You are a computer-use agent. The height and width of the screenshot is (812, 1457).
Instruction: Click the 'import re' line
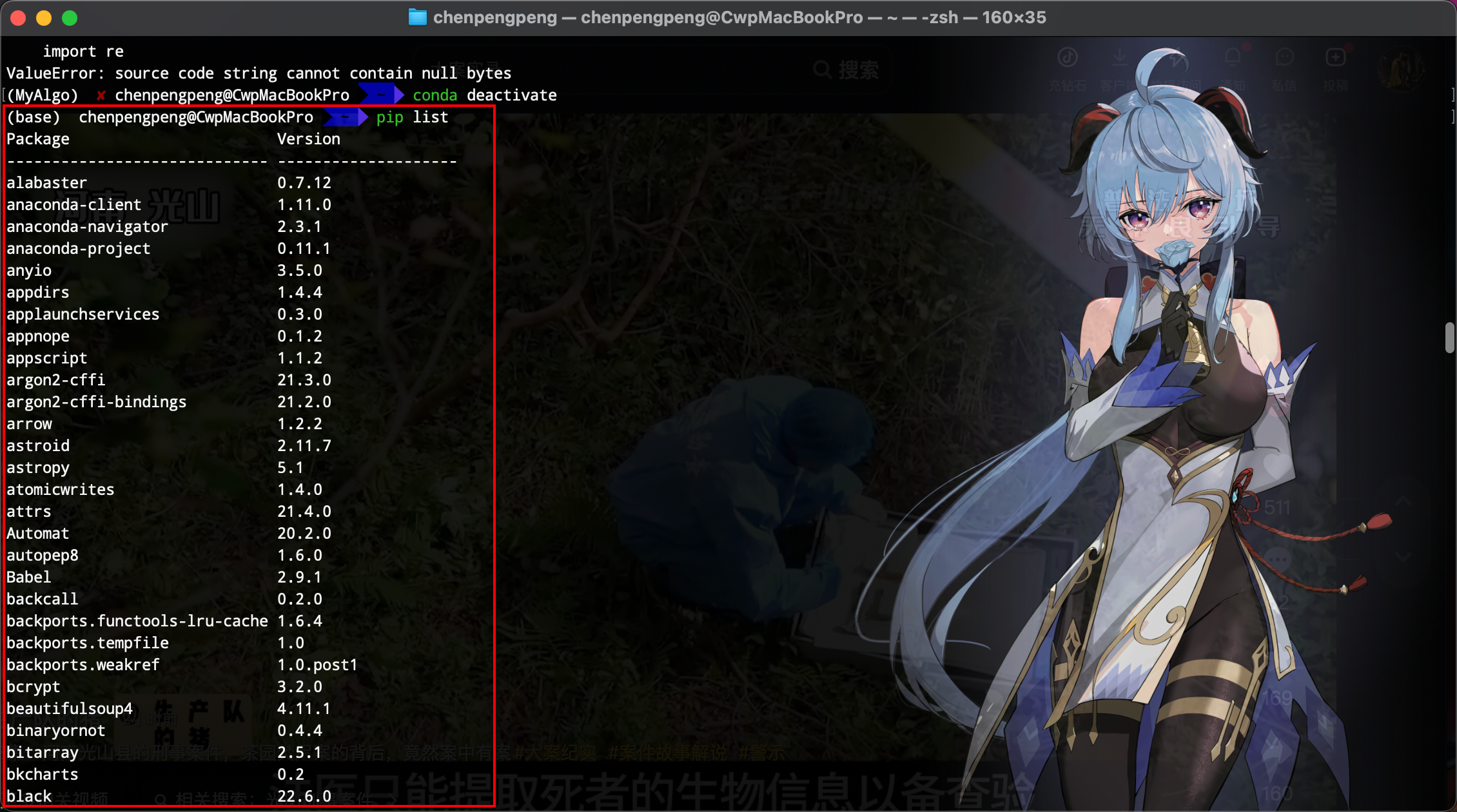pos(83,52)
